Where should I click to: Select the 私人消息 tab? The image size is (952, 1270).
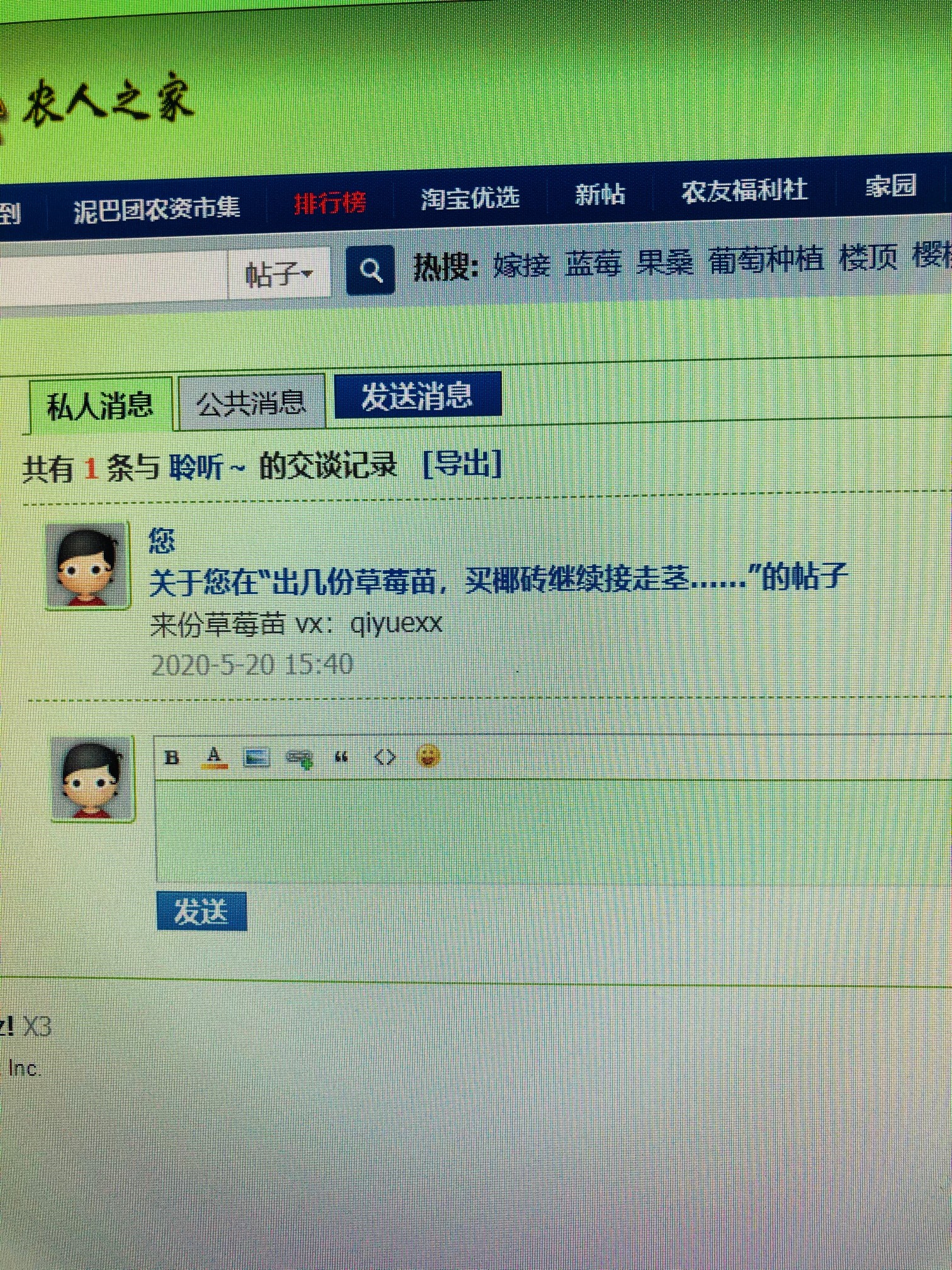click(100, 406)
